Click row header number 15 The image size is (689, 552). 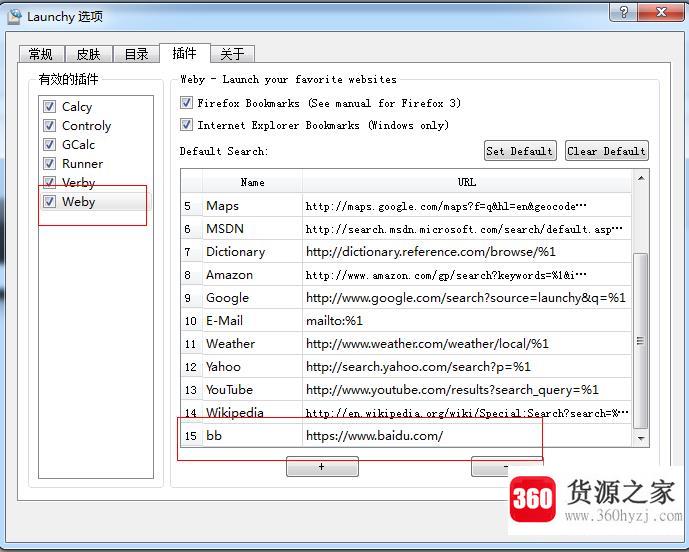191,436
